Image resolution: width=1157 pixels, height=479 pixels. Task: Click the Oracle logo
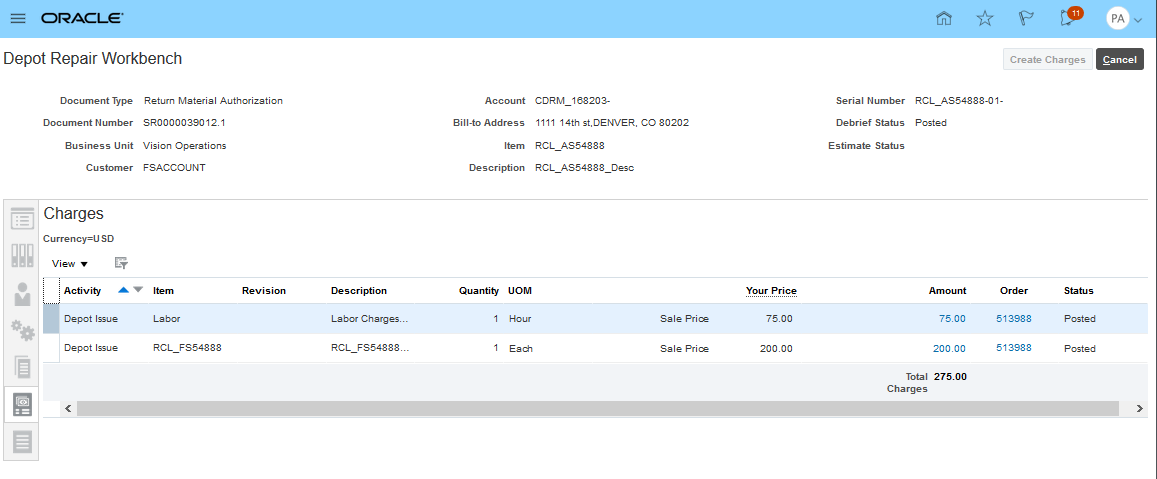82,18
